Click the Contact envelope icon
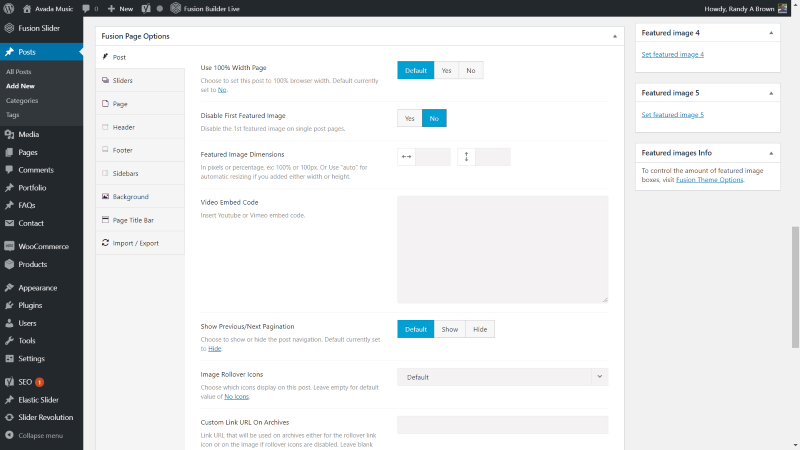The image size is (800, 450). pyautogui.click(x=9, y=223)
